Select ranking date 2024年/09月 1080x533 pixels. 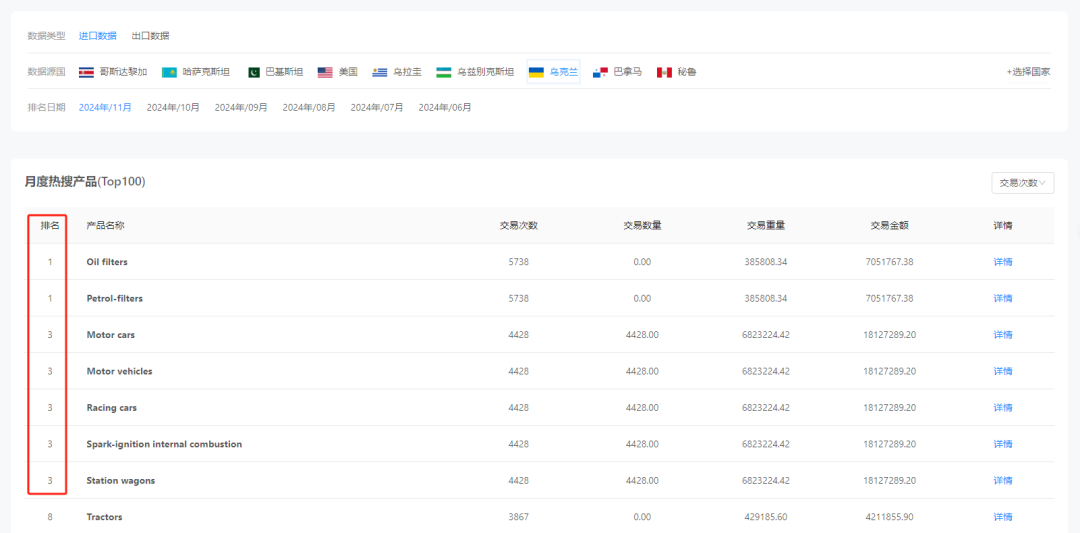241,107
